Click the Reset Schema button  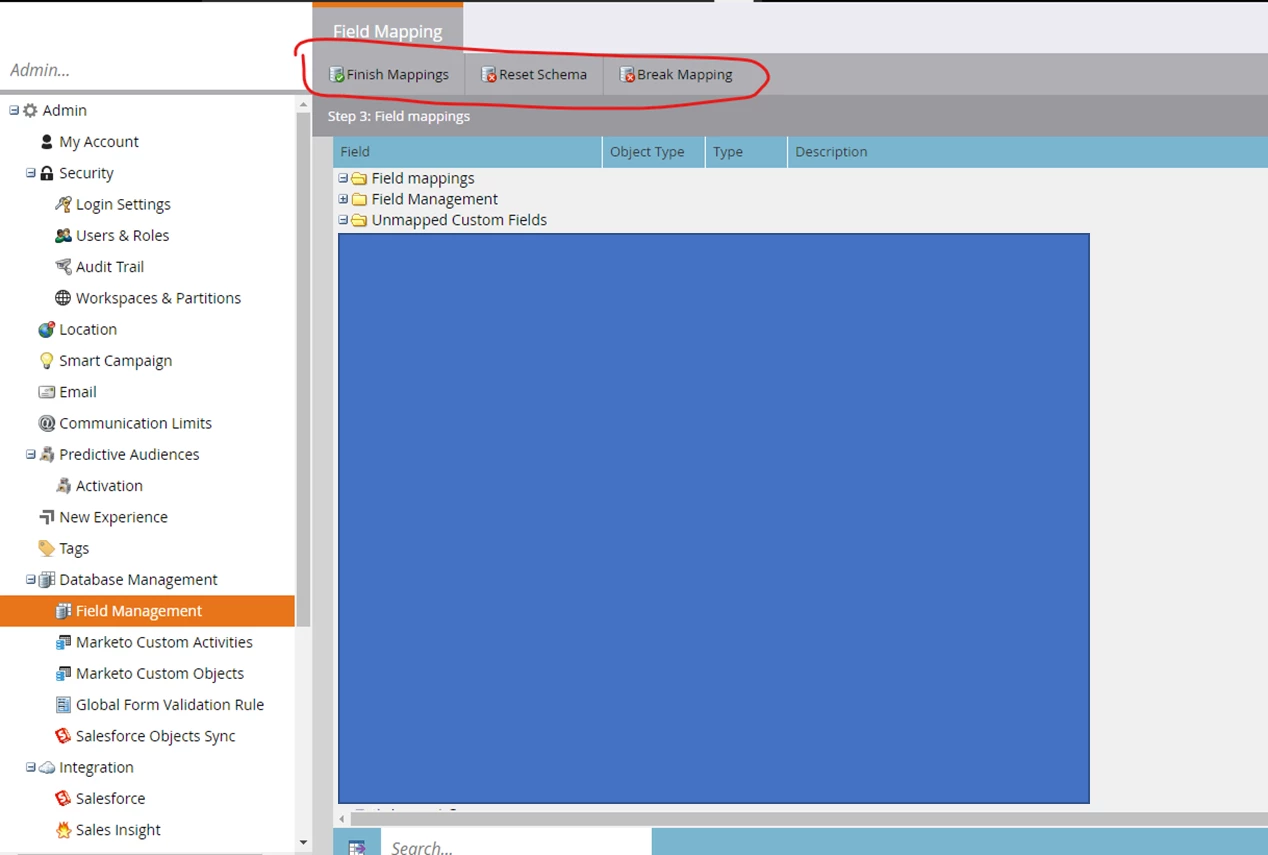(x=534, y=74)
